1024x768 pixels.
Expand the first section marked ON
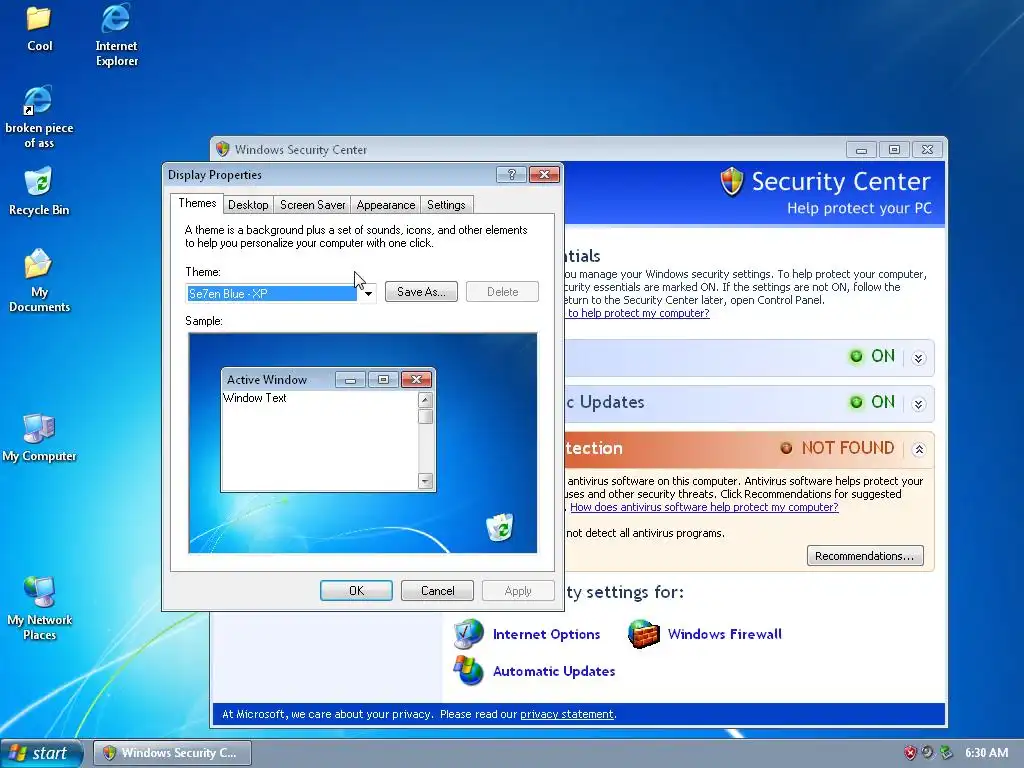pos(918,358)
